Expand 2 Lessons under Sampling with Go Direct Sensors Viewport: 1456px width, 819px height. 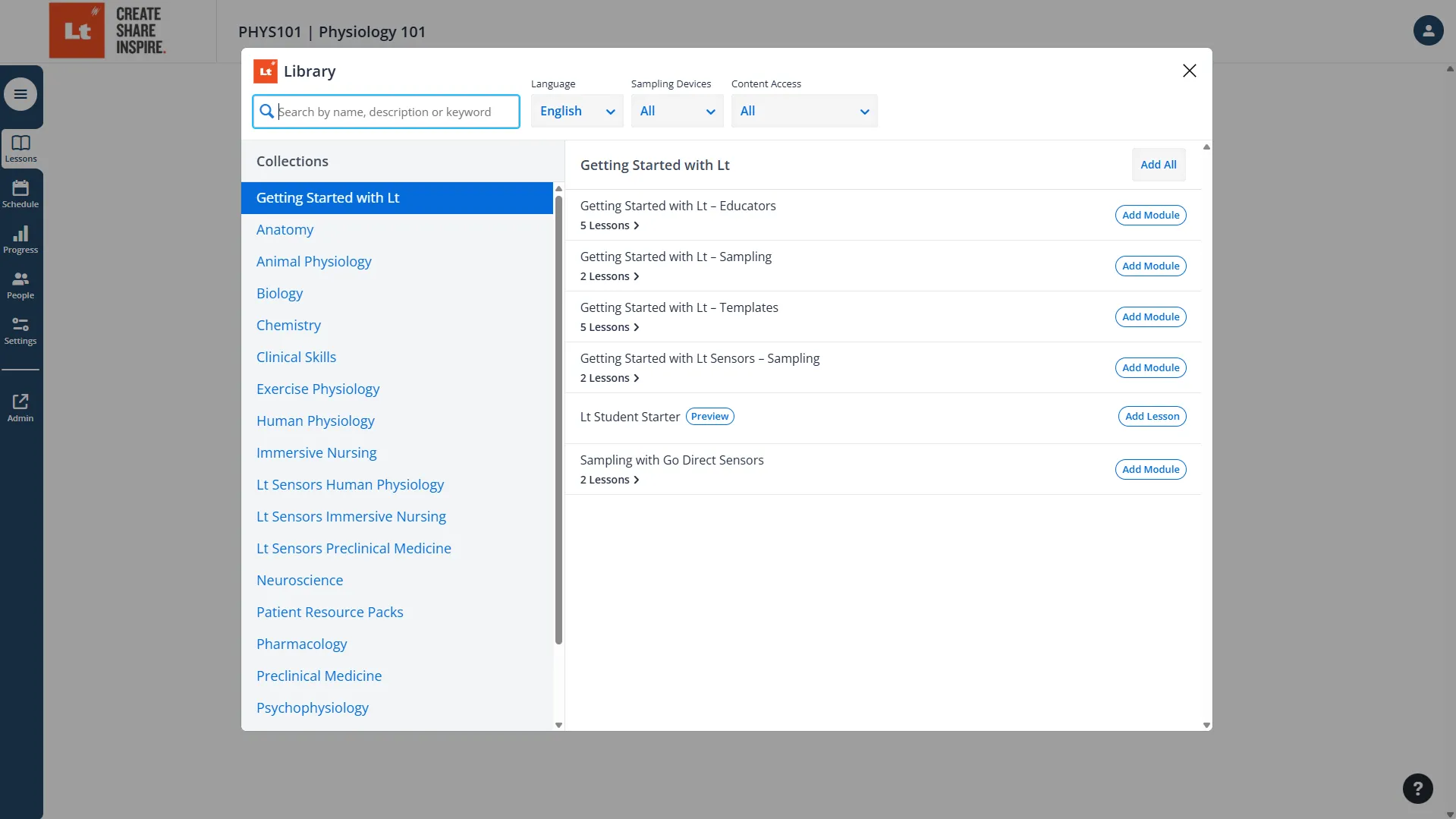point(609,480)
